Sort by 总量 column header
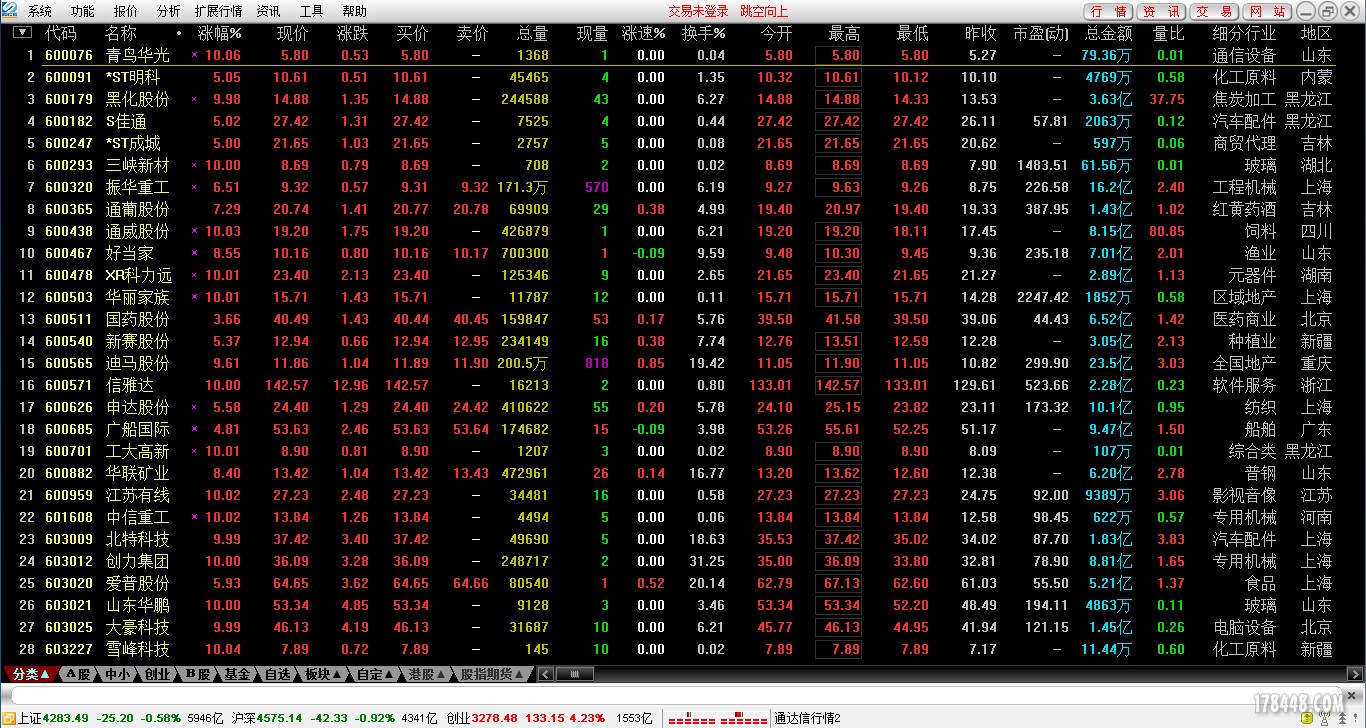Image resolution: width=1366 pixels, height=728 pixels. [x=533, y=33]
